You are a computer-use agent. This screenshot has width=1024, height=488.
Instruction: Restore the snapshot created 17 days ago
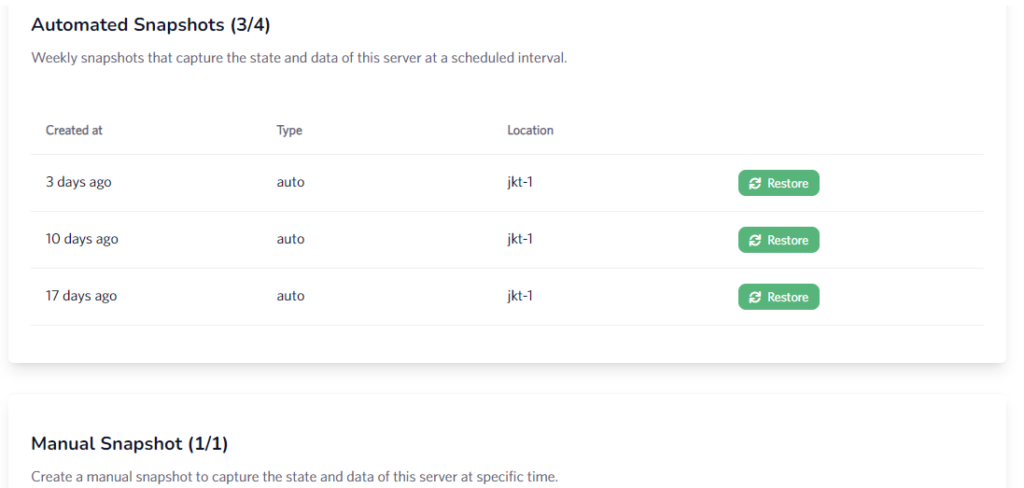tap(779, 298)
